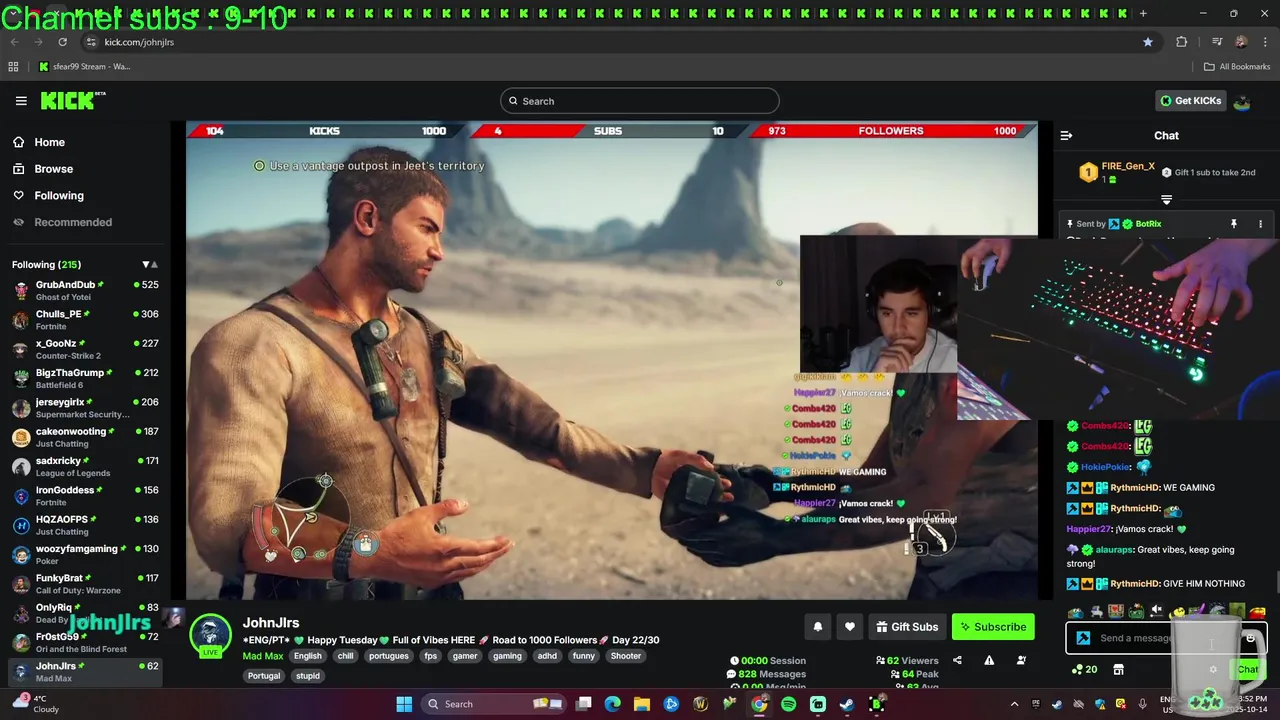This screenshot has height=720, width=1280.
Task: Open the channel points shop icon
Action: (x=1118, y=669)
